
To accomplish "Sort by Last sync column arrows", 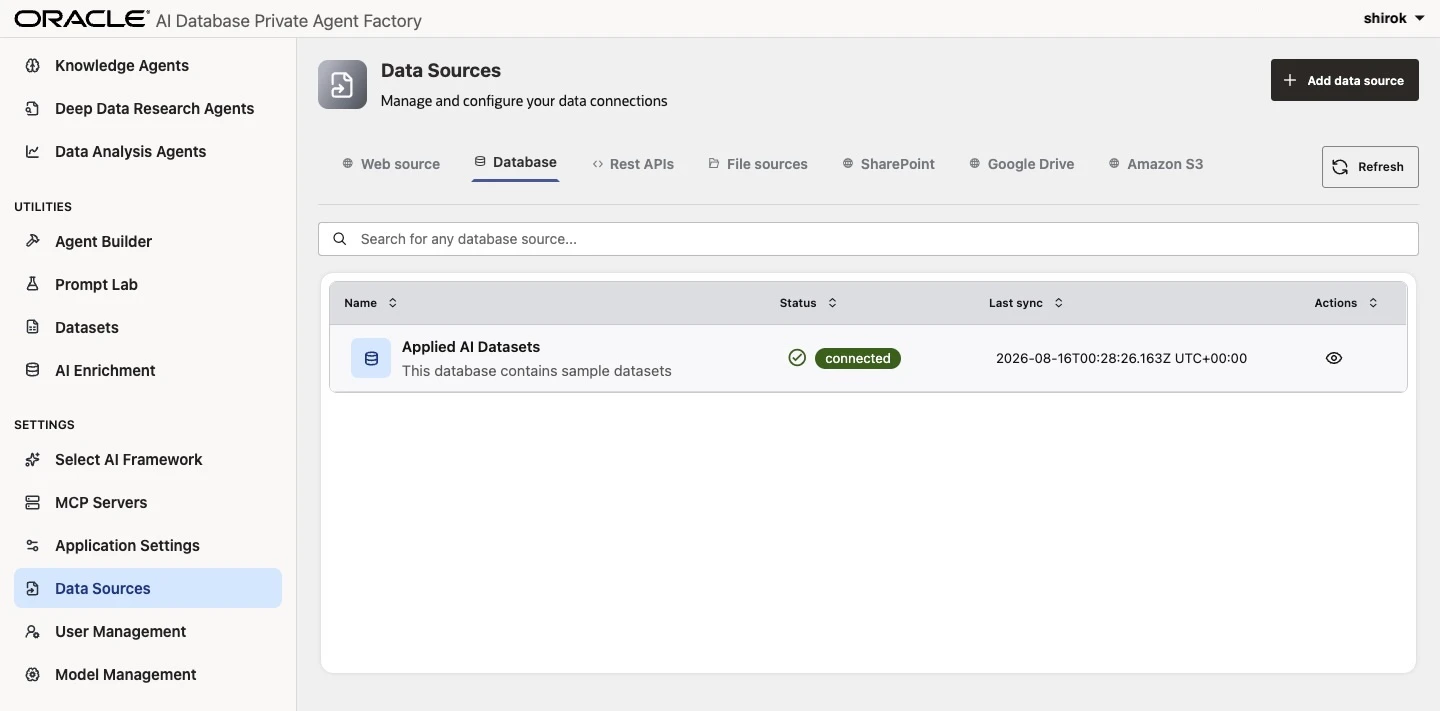I will [x=1059, y=303].
